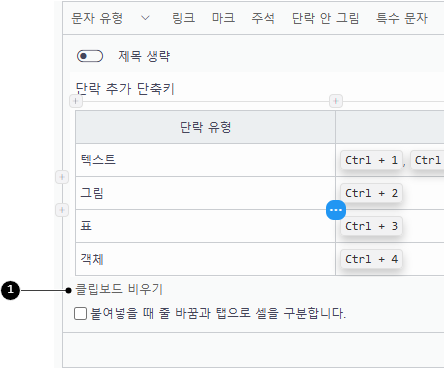Expand the chevron next to 문자 유형
Image resolution: width=445 pixels, height=369 pixels.
click(x=145, y=18)
